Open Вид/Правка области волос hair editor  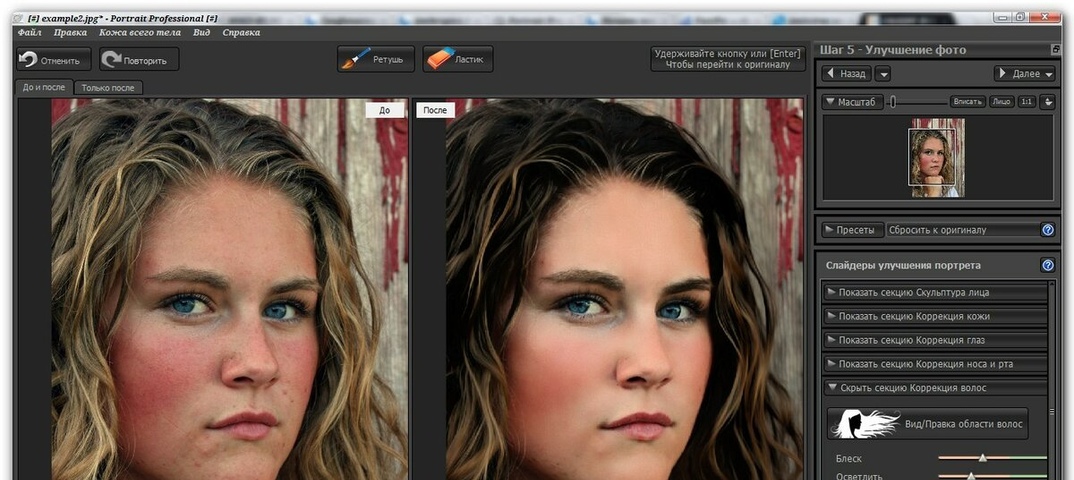click(x=927, y=424)
